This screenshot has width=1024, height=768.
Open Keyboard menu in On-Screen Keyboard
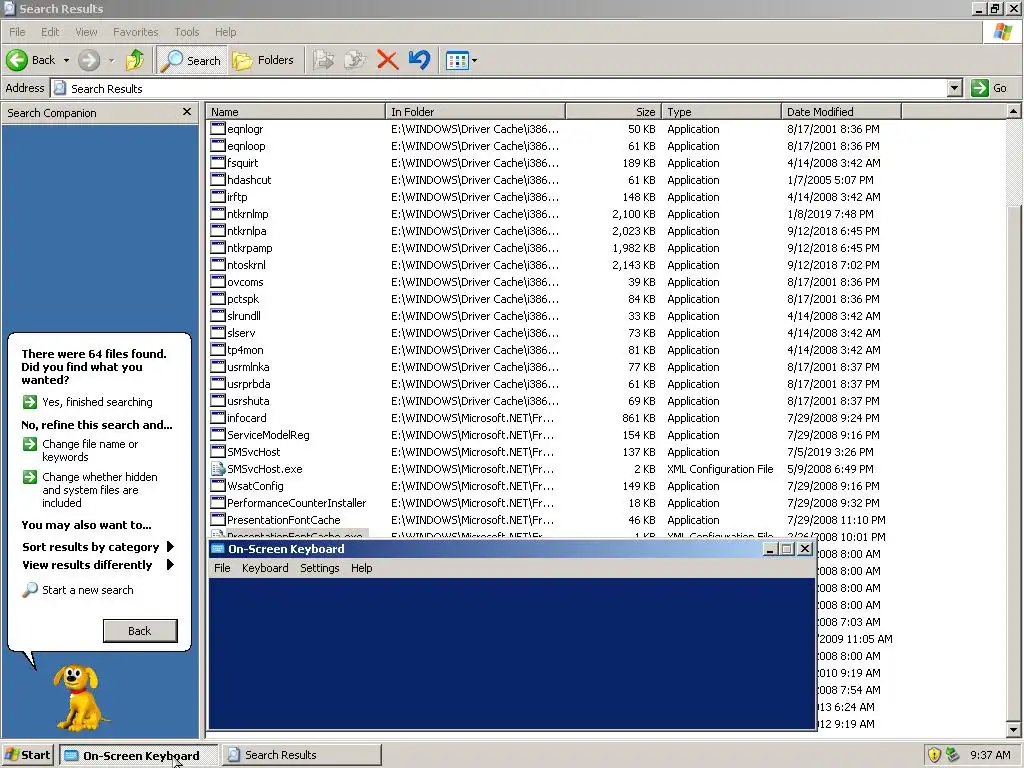click(x=265, y=568)
